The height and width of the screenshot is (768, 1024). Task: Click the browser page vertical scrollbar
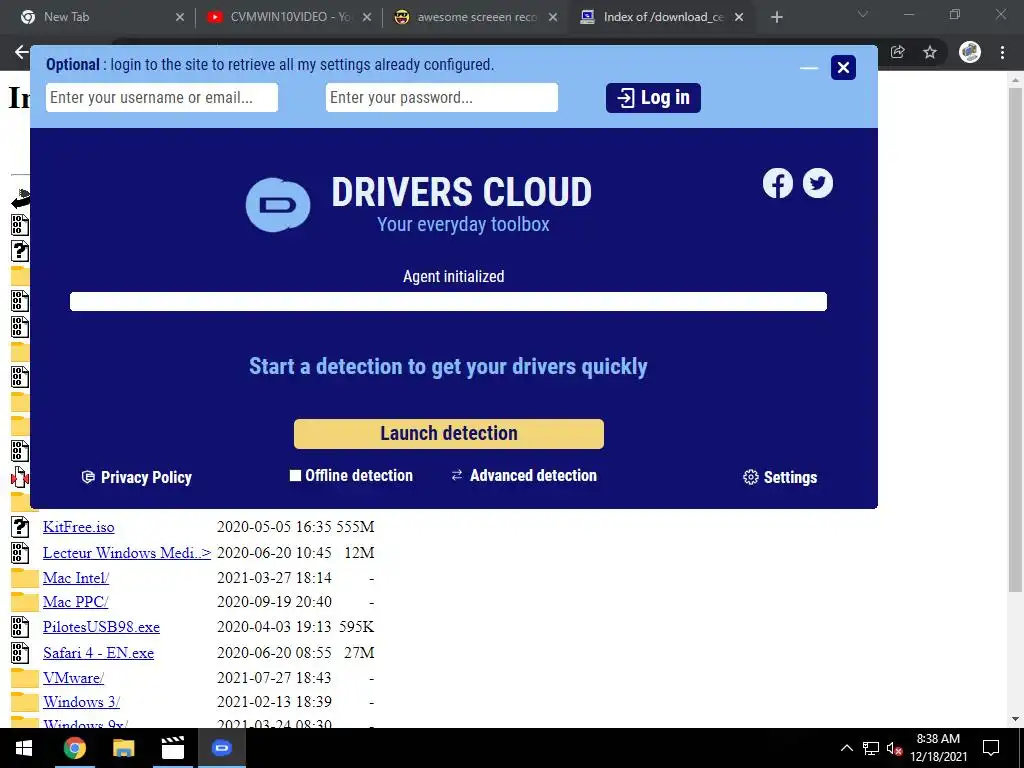1016,340
